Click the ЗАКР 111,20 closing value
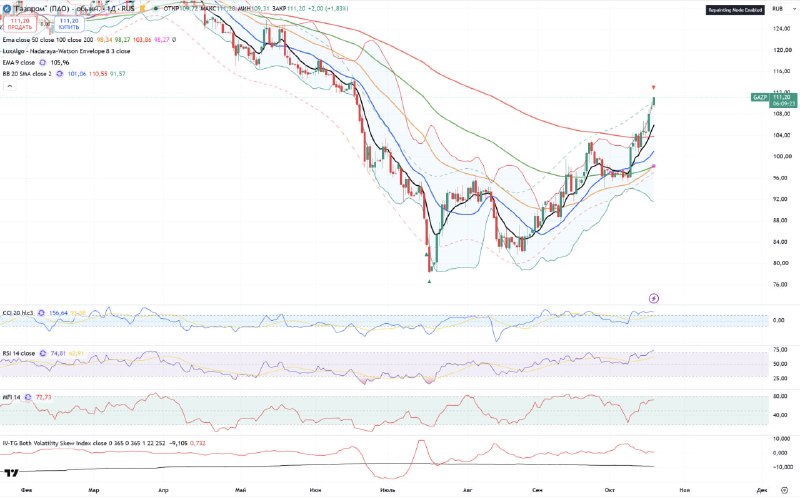 [288, 9]
